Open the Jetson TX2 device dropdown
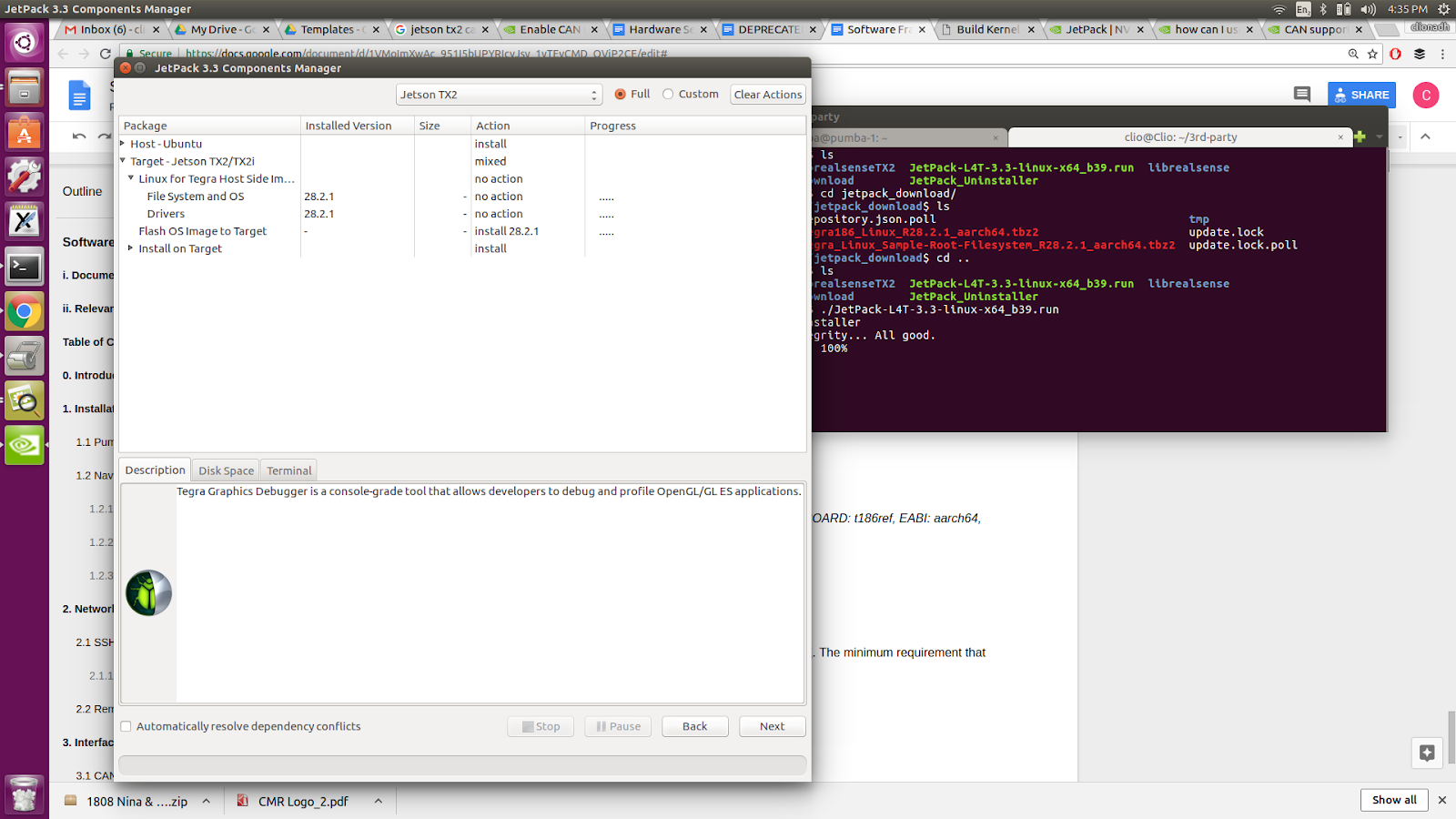This screenshot has height=819, width=1456. [x=500, y=95]
